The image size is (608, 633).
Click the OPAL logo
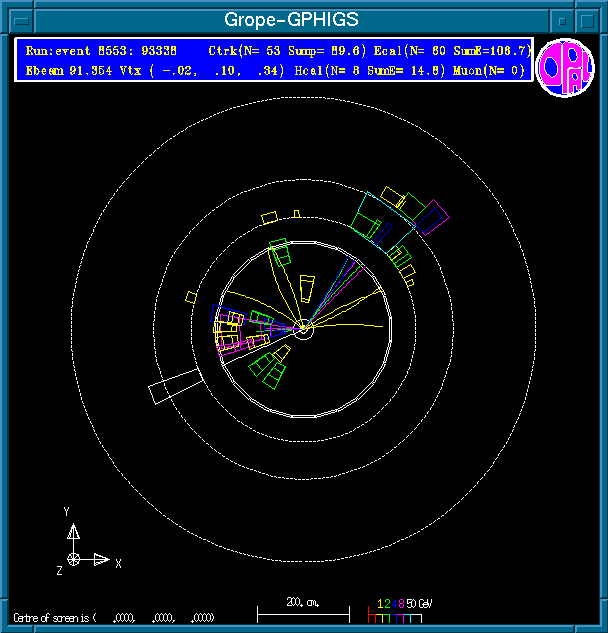[x=565, y=68]
